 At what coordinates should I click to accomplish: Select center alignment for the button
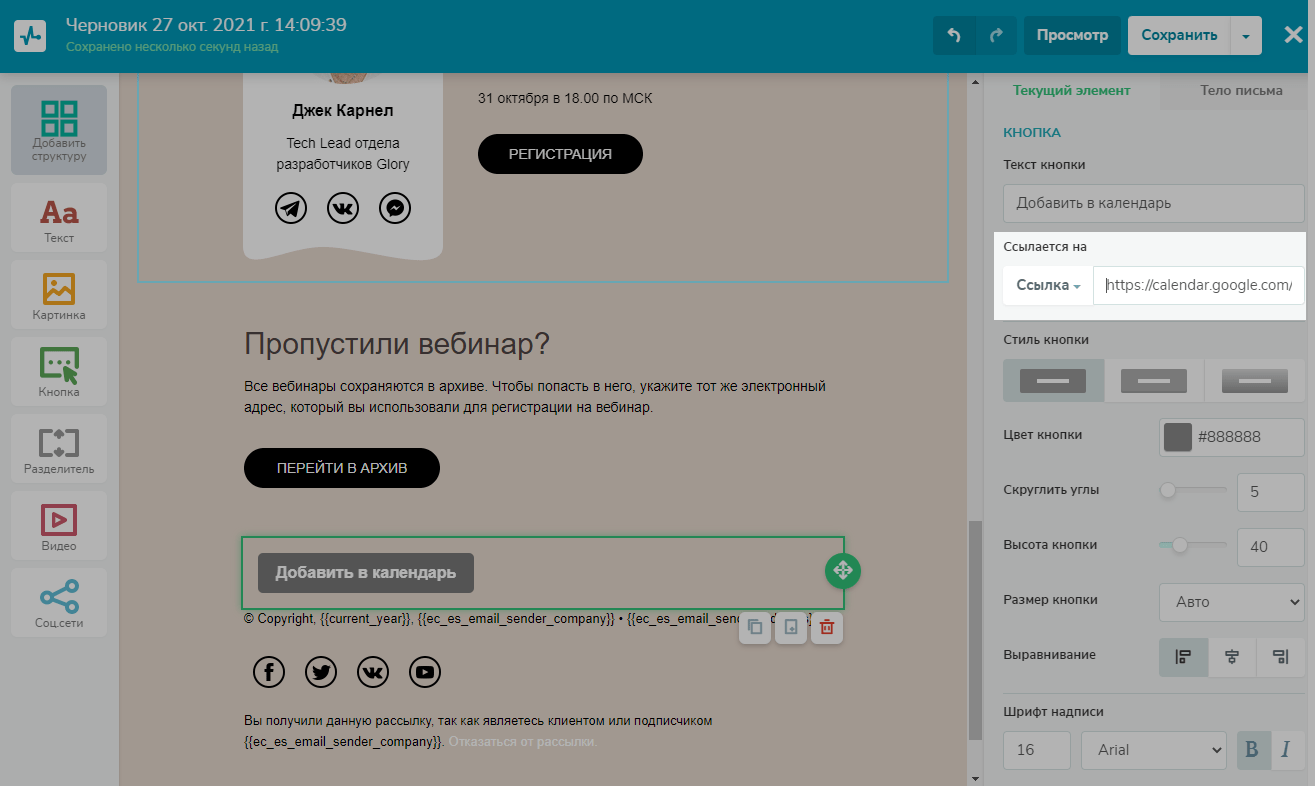click(1232, 657)
